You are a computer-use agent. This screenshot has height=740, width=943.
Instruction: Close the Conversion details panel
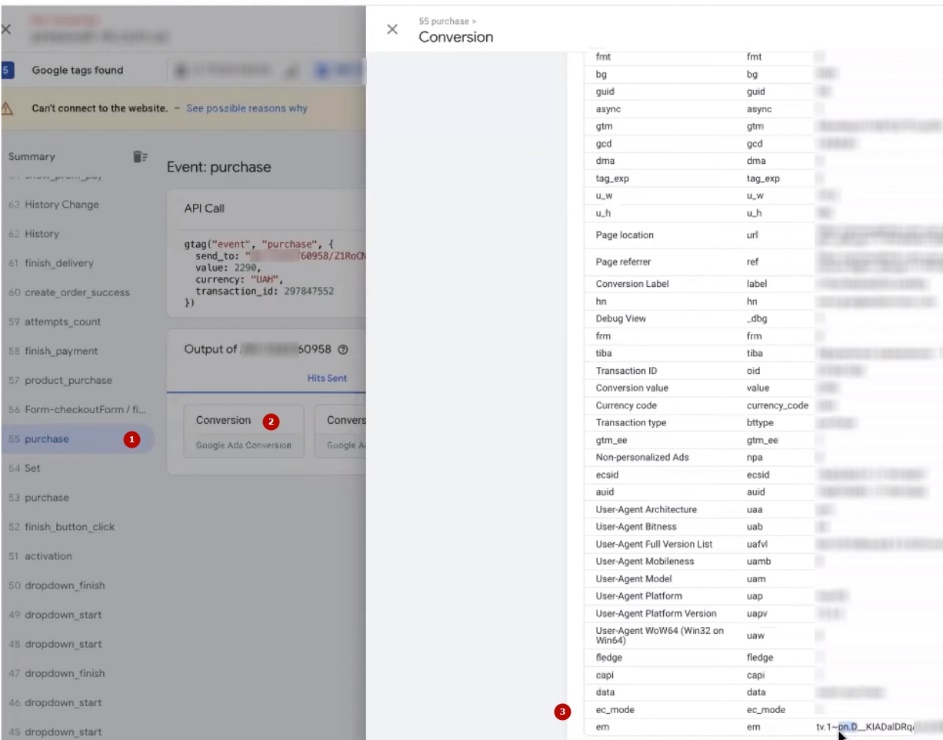coord(392,30)
